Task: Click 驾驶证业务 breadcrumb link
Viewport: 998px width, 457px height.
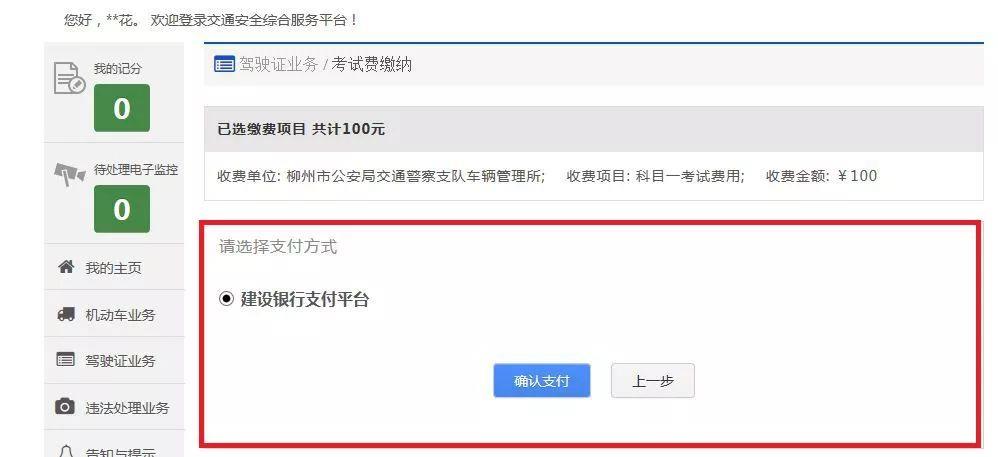Action: [278, 64]
